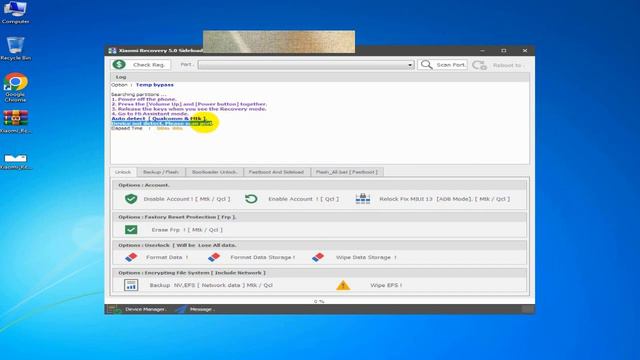The image size is (640, 360).
Task: Click the Reboot to label
Action: [x=507, y=65]
